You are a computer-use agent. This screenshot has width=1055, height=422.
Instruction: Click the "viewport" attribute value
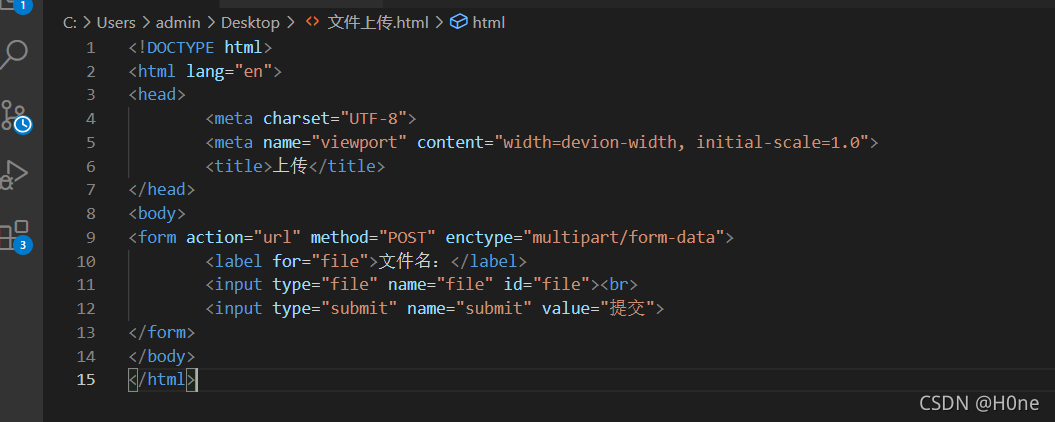[x=363, y=143]
